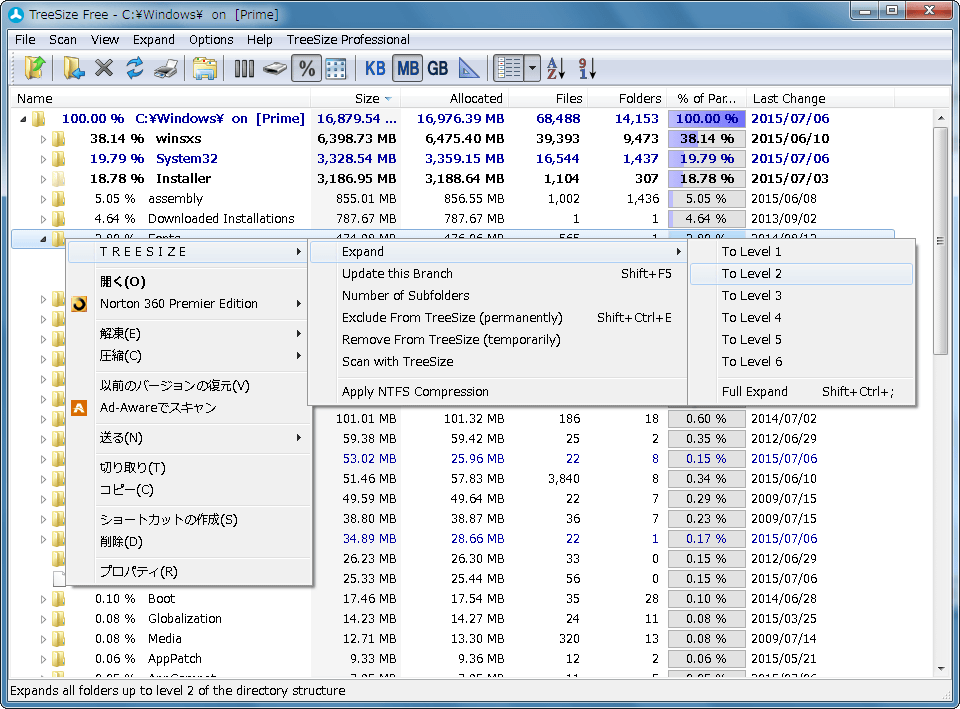
Task: Click the Stop scan X icon
Action: pyautogui.click(x=104, y=68)
